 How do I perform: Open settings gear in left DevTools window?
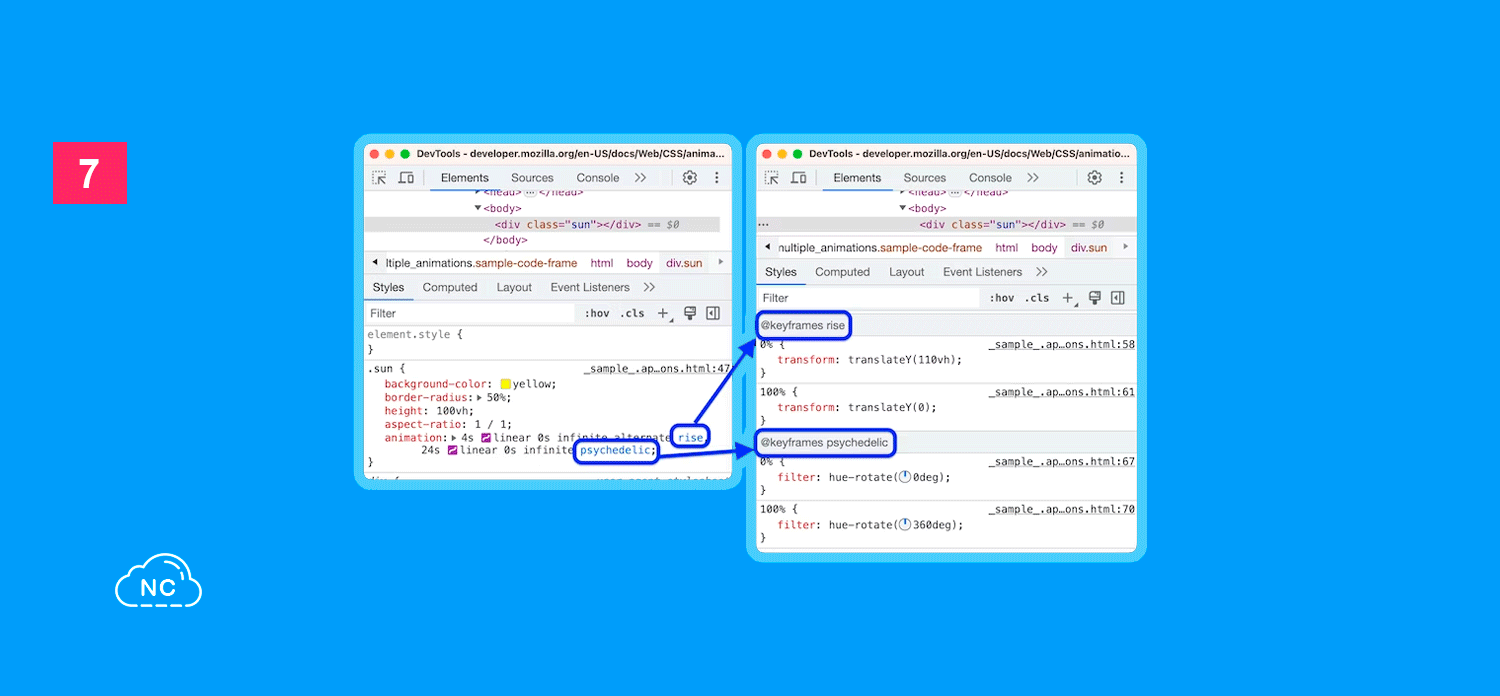click(690, 178)
